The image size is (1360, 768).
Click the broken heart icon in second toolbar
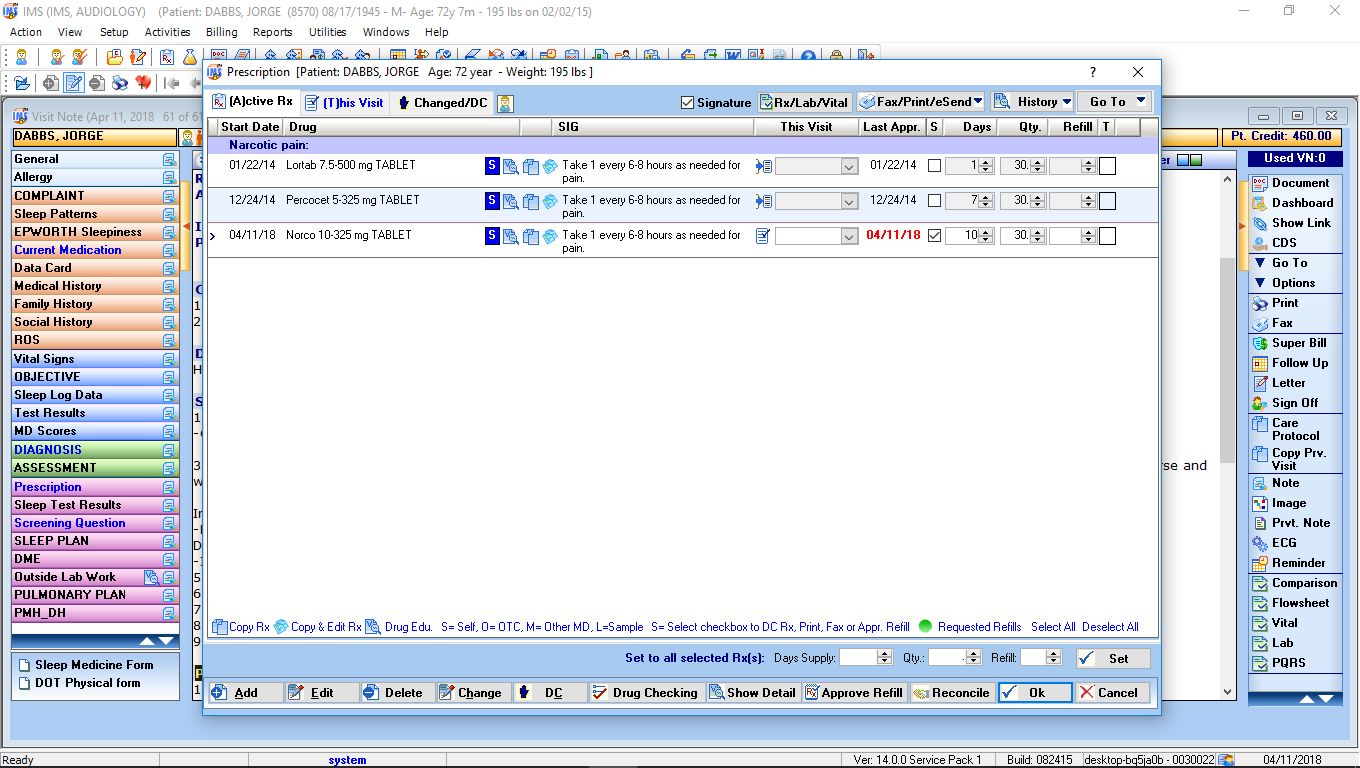tap(143, 83)
